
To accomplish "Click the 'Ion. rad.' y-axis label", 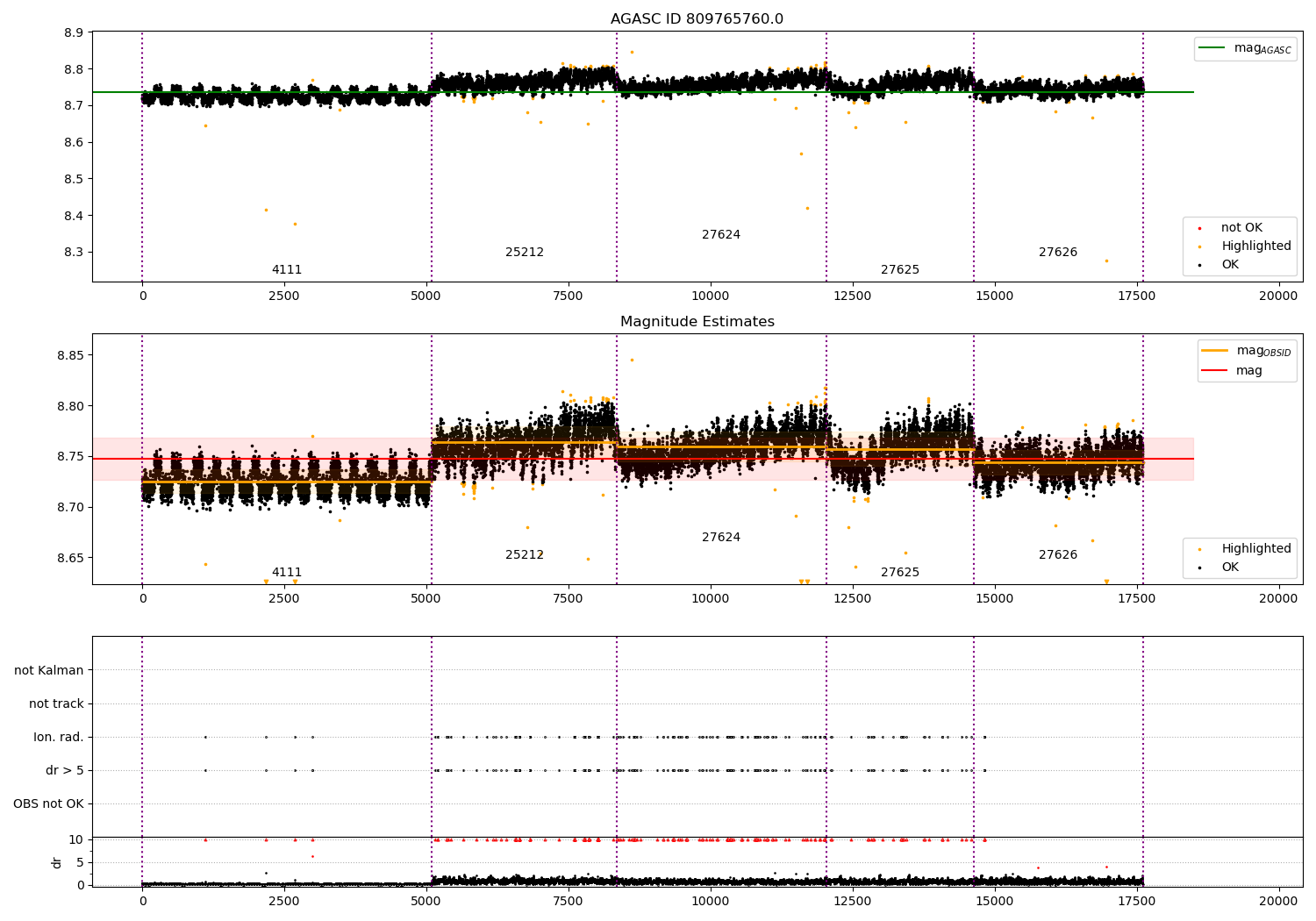I will click(59, 738).
